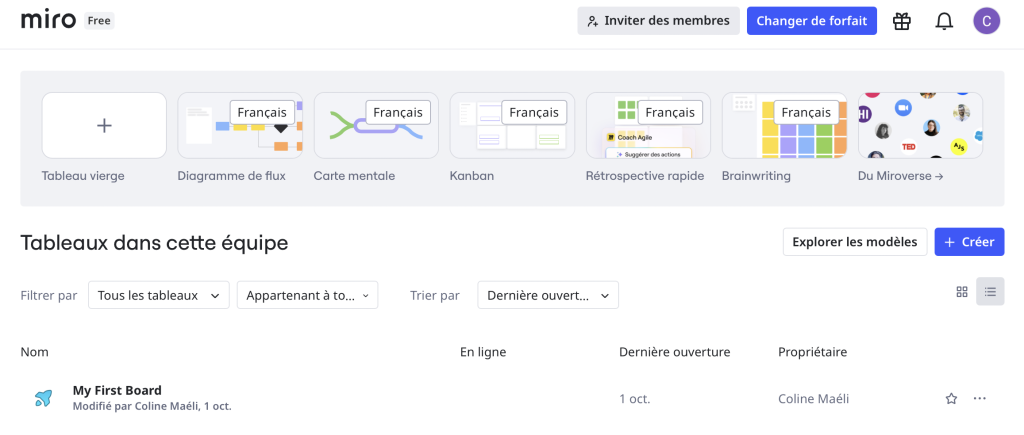This screenshot has width=1024, height=435.
Task: Open the gift rewards icon
Action: pos(902,21)
